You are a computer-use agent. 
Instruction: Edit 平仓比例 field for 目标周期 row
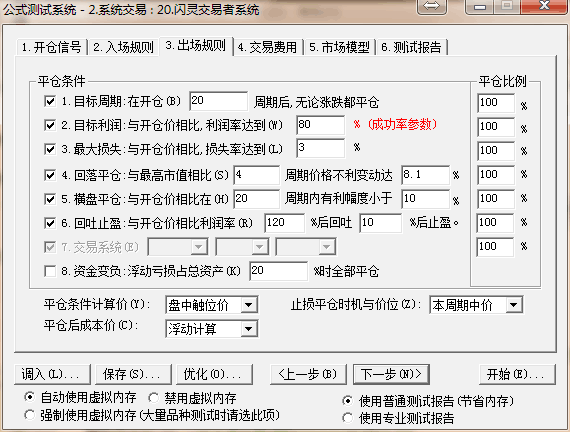pyautogui.click(x=496, y=103)
